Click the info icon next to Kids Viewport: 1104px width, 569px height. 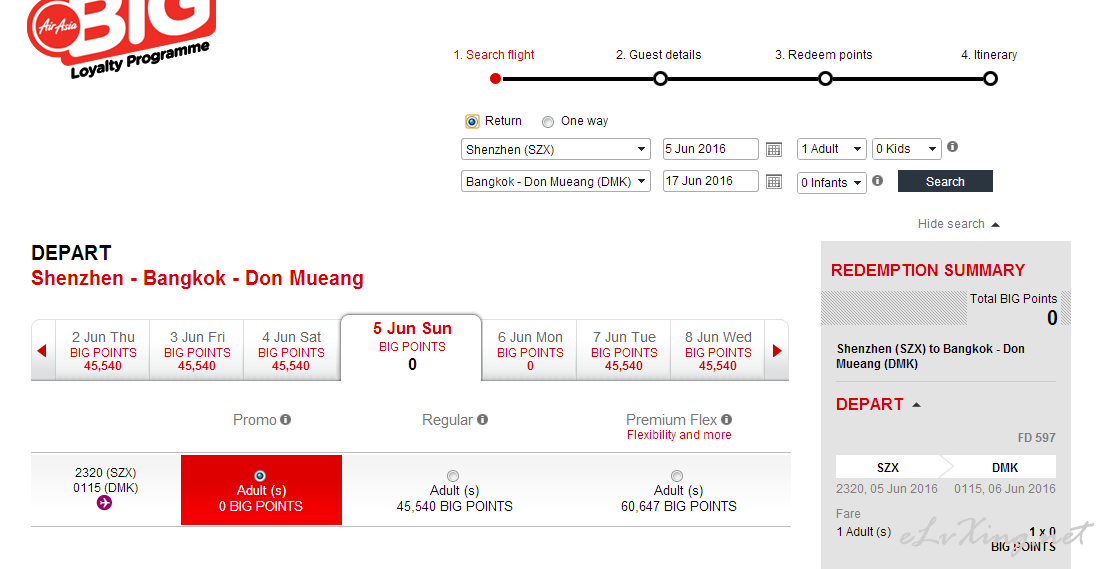point(953,146)
